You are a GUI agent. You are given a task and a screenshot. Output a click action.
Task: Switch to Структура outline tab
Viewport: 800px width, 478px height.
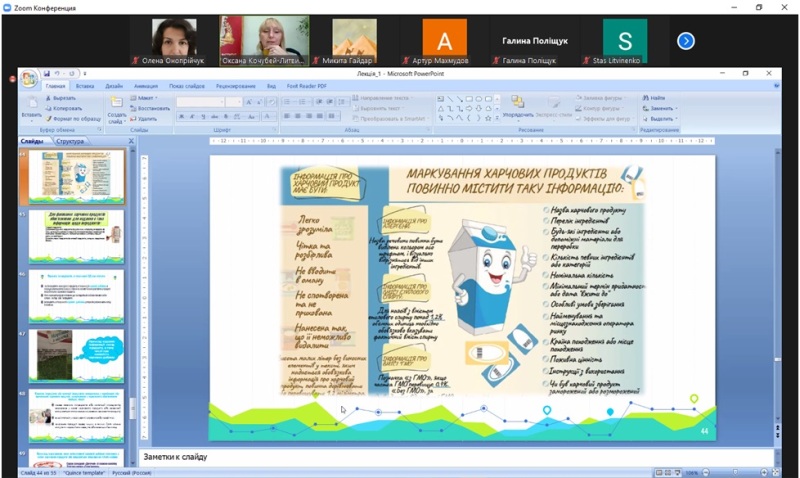pos(71,141)
